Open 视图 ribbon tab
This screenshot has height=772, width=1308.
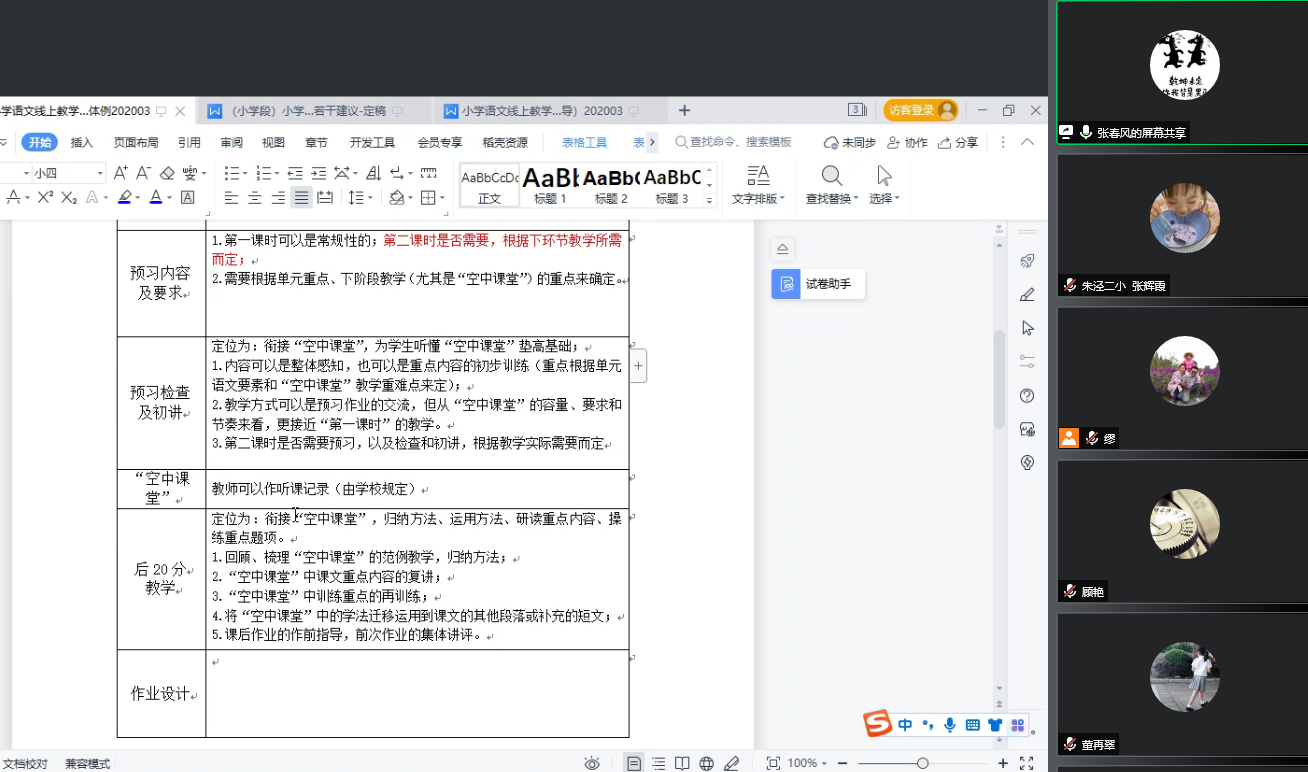click(x=274, y=142)
